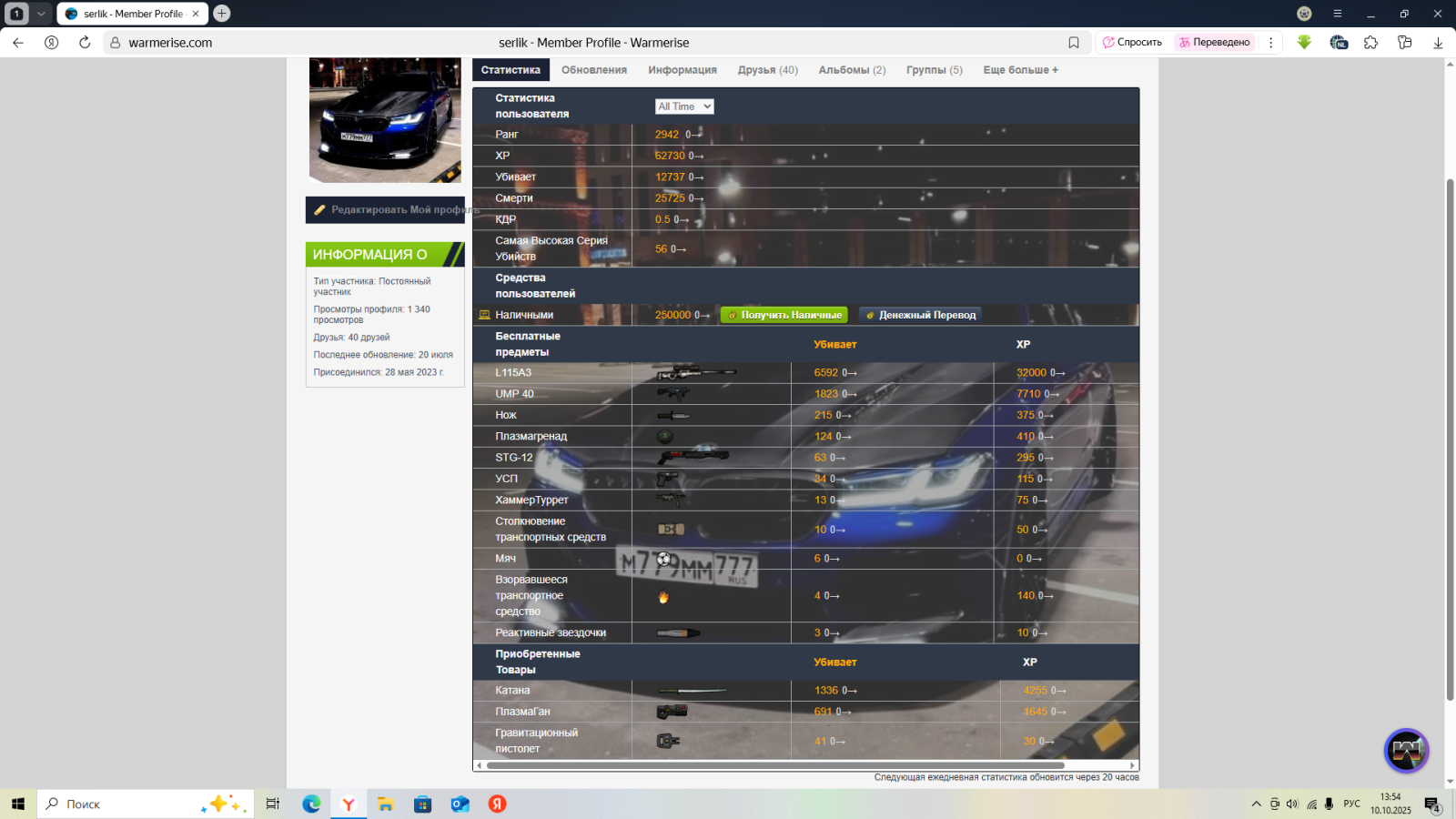This screenshot has height=819, width=1456.
Task: Open browser extensions puzzle icon
Action: (x=1371, y=43)
